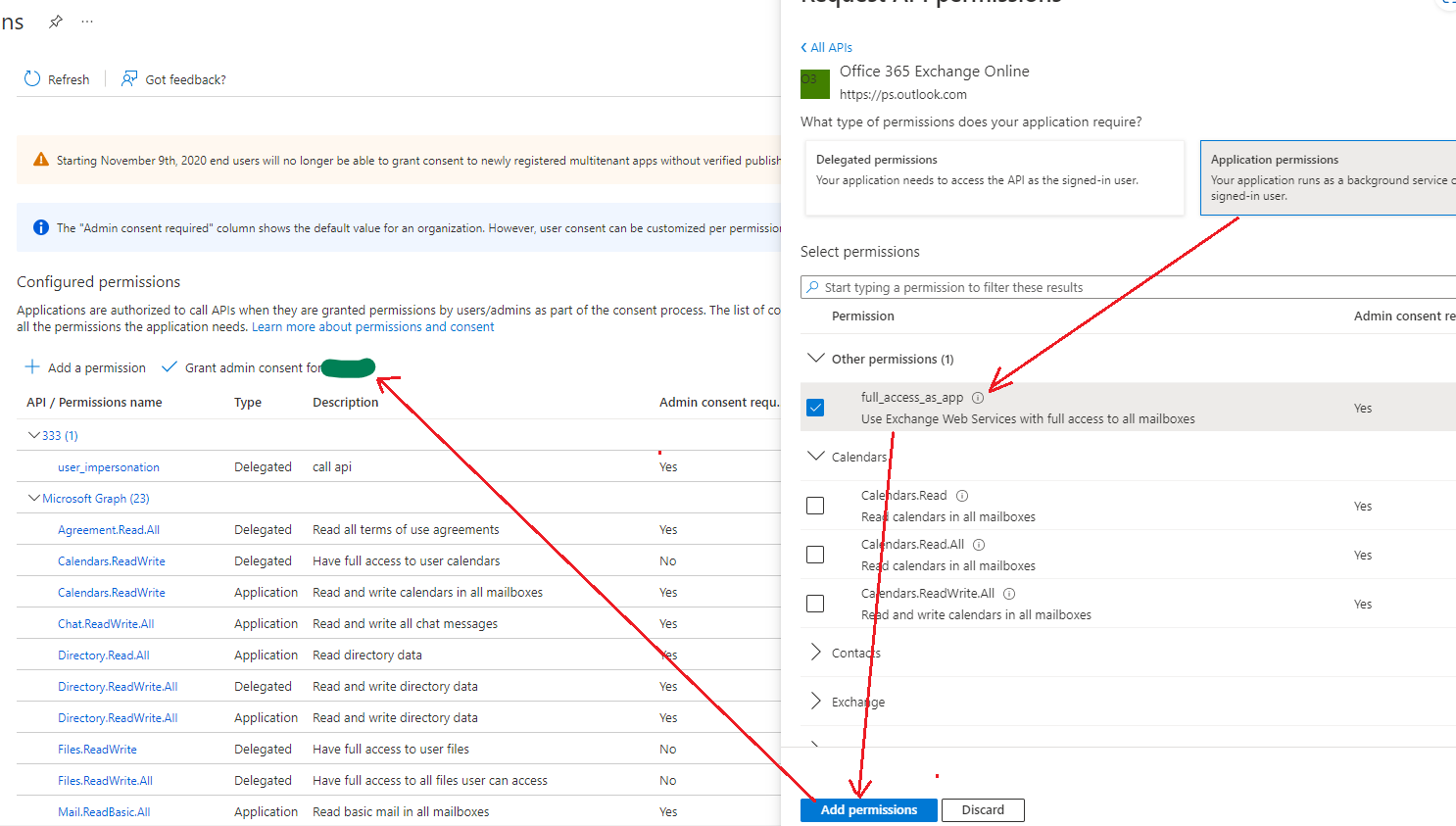Image resolution: width=1456 pixels, height=826 pixels.
Task: Click the search magnifier icon in filter box
Action: coord(813,287)
